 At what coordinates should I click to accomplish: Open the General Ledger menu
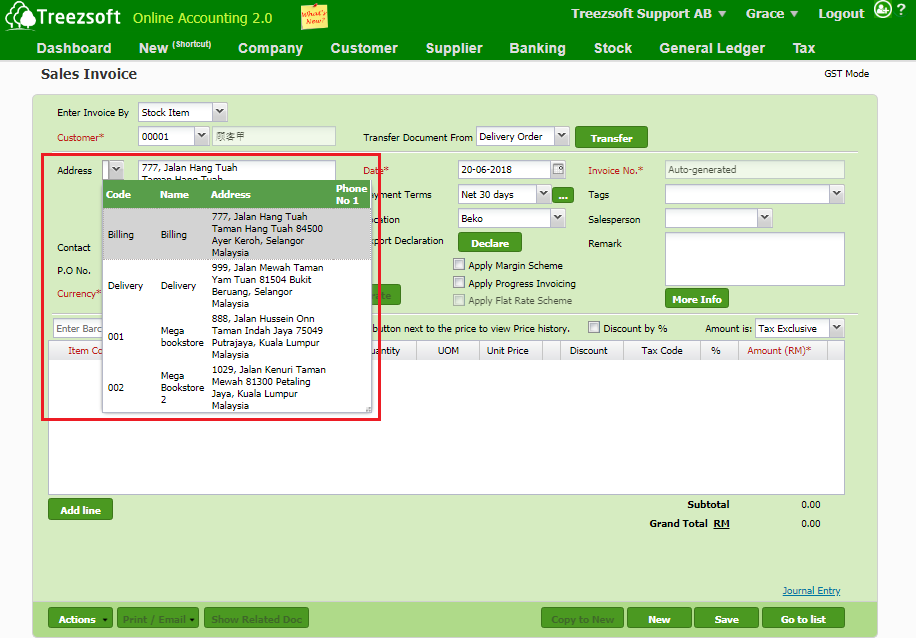pyautogui.click(x=712, y=48)
